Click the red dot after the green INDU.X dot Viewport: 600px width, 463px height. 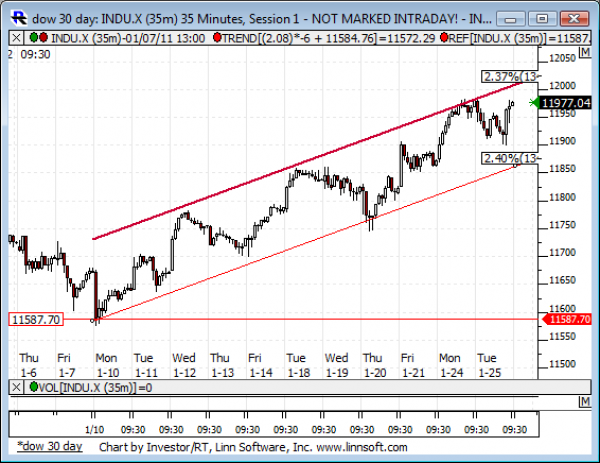pyautogui.click(x=43, y=37)
